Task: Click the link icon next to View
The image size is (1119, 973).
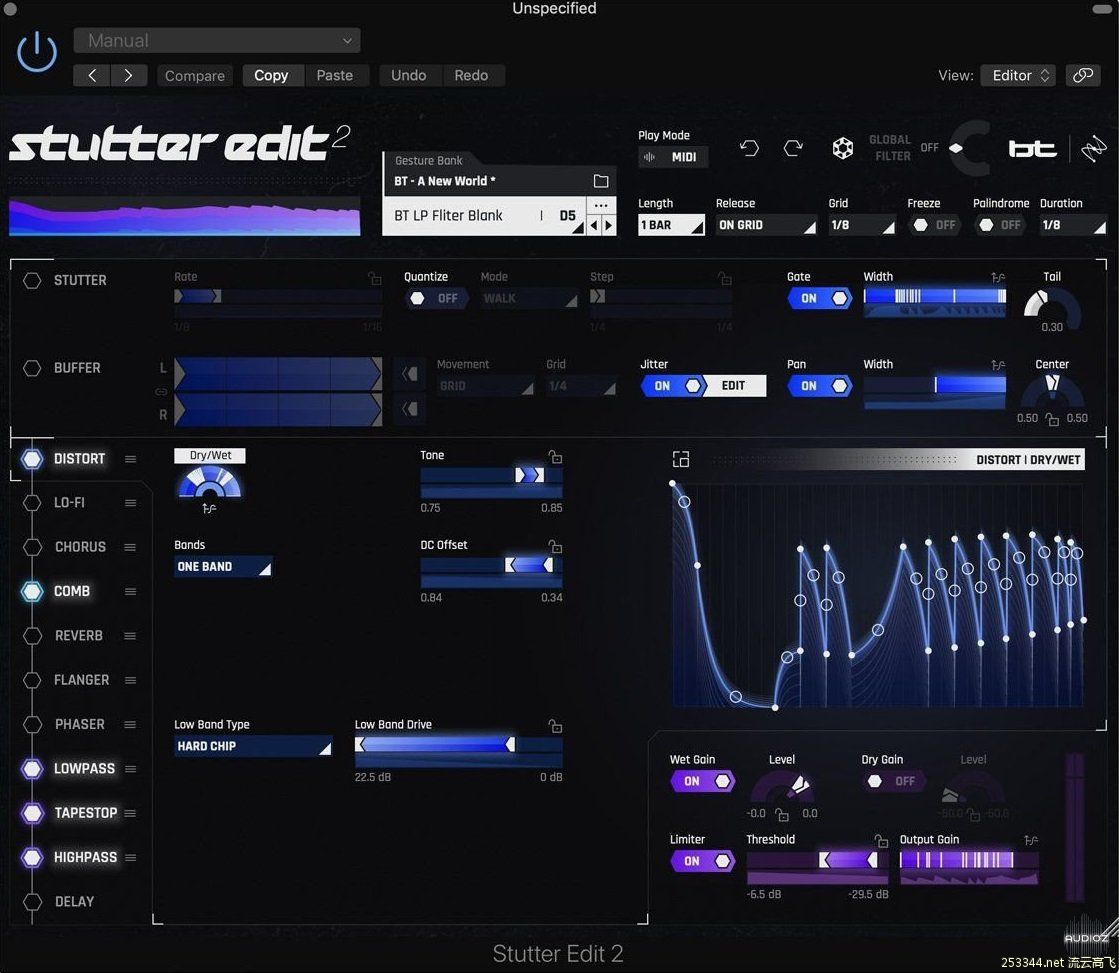Action: (1083, 75)
